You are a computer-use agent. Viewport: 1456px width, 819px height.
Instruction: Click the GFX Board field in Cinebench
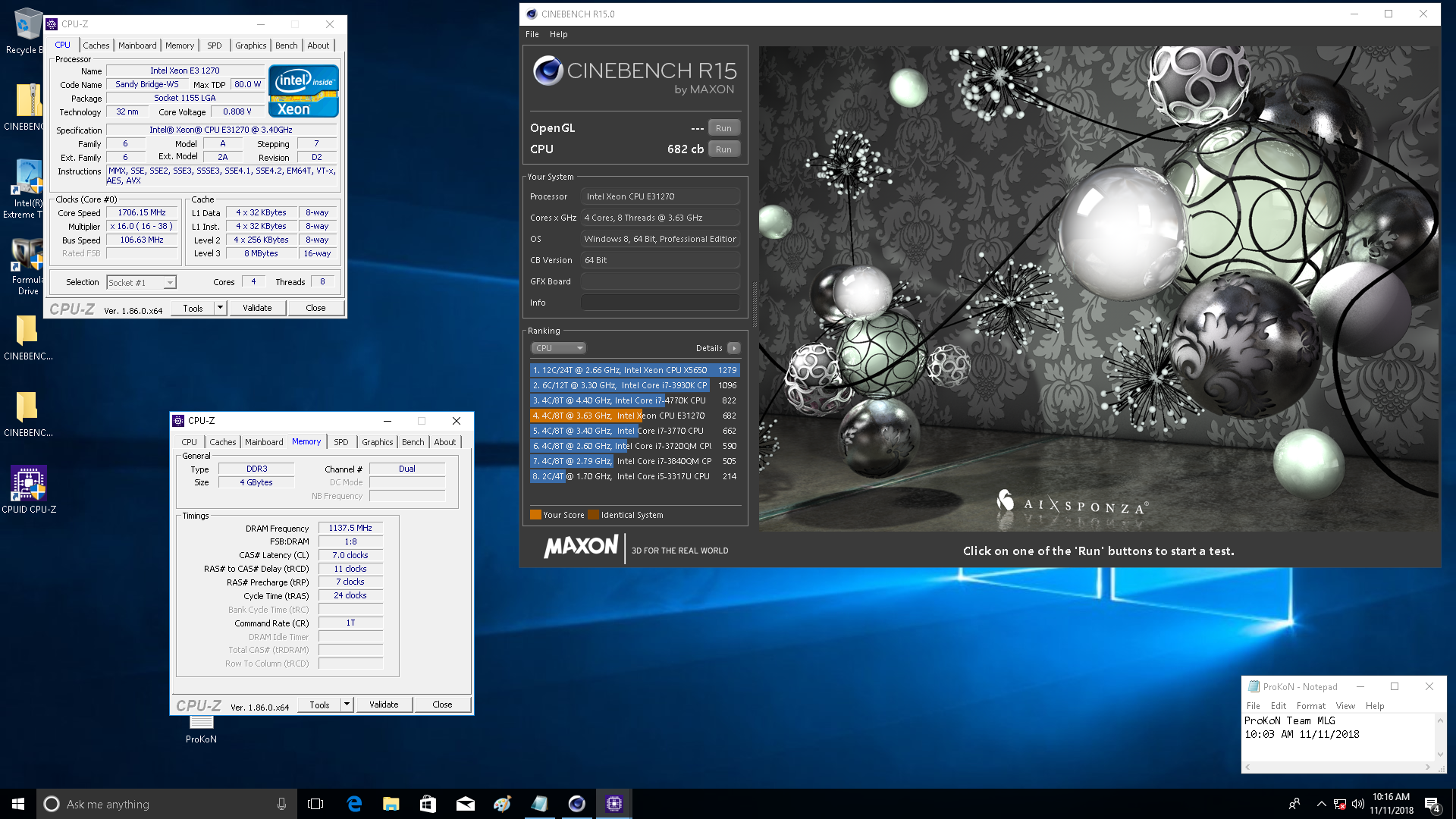coord(660,281)
